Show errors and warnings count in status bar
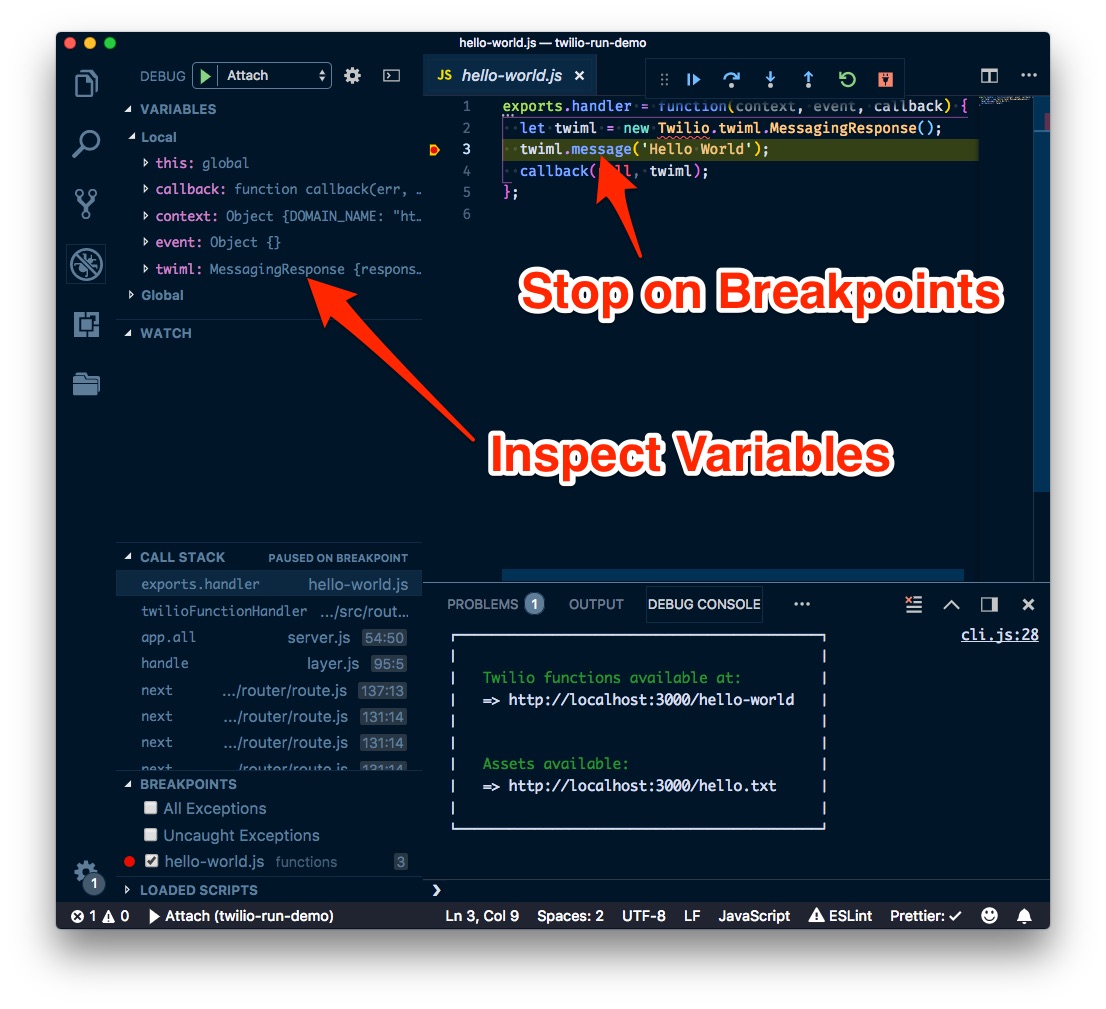Image resolution: width=1106 pixels, height=1009 pixels. pyautogui.click(x=100, y=916)
